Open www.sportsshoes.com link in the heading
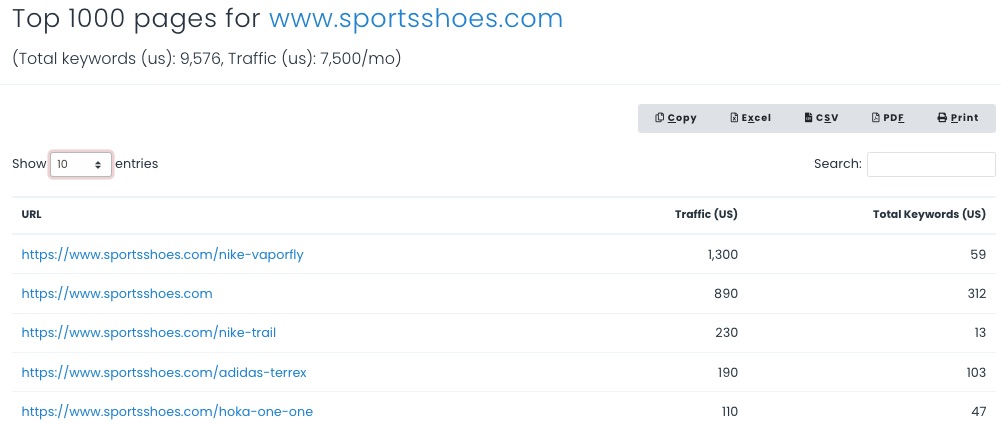1001x426 pixels. 416,19
